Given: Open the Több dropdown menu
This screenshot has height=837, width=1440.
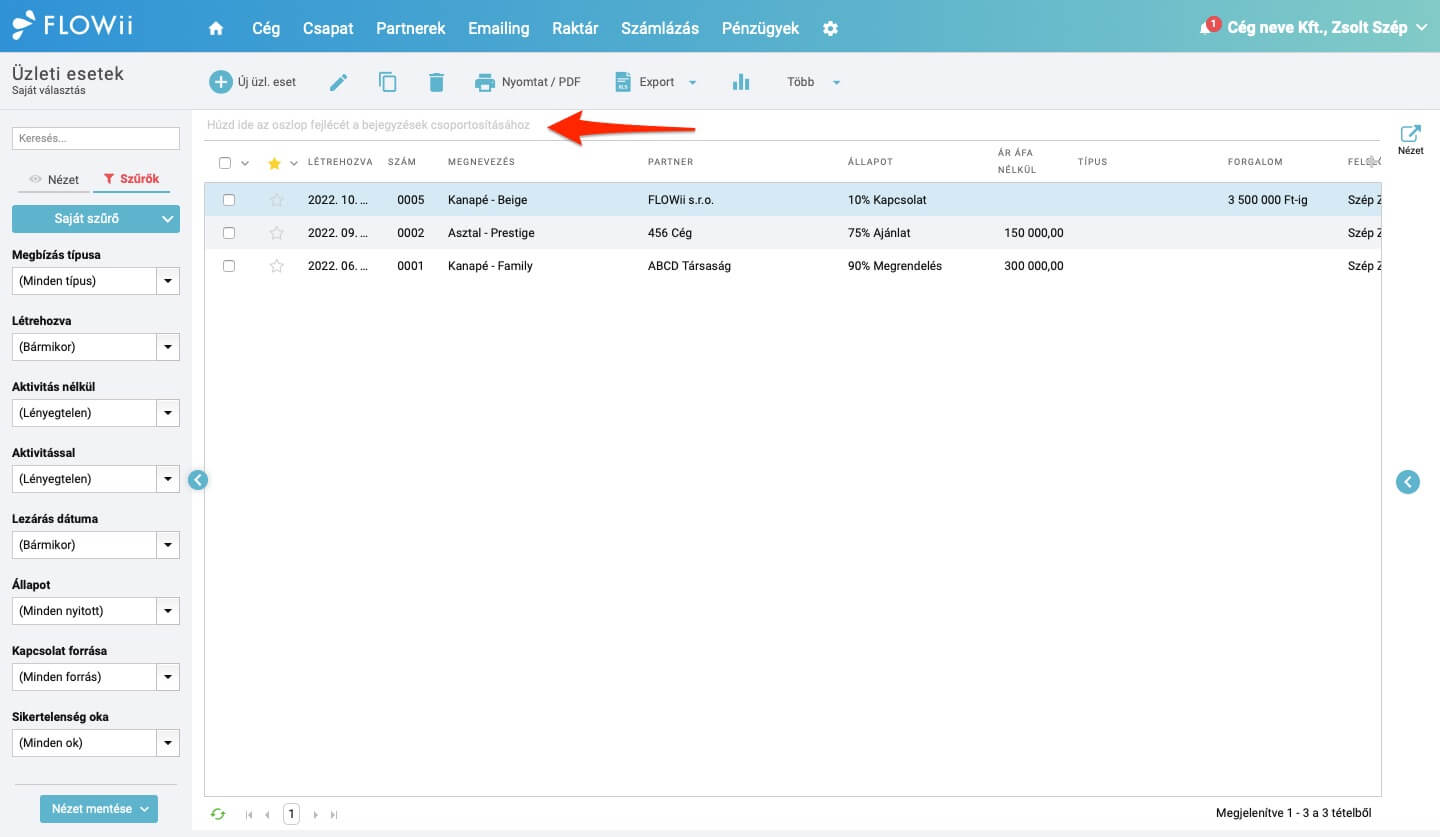Looking at the screenshot, I should 813,82.
